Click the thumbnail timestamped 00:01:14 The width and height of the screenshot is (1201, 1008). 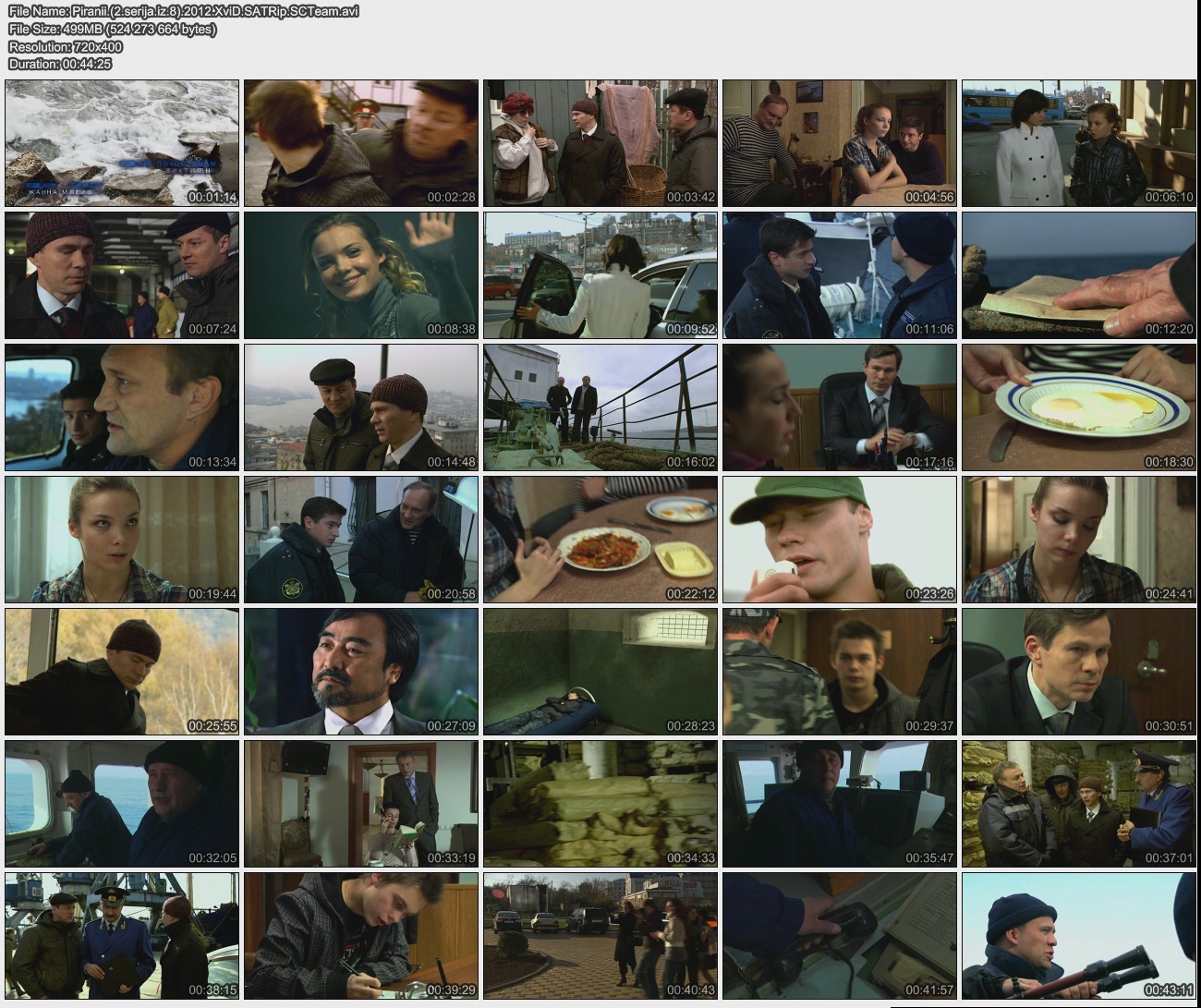(x=122, y=143)
